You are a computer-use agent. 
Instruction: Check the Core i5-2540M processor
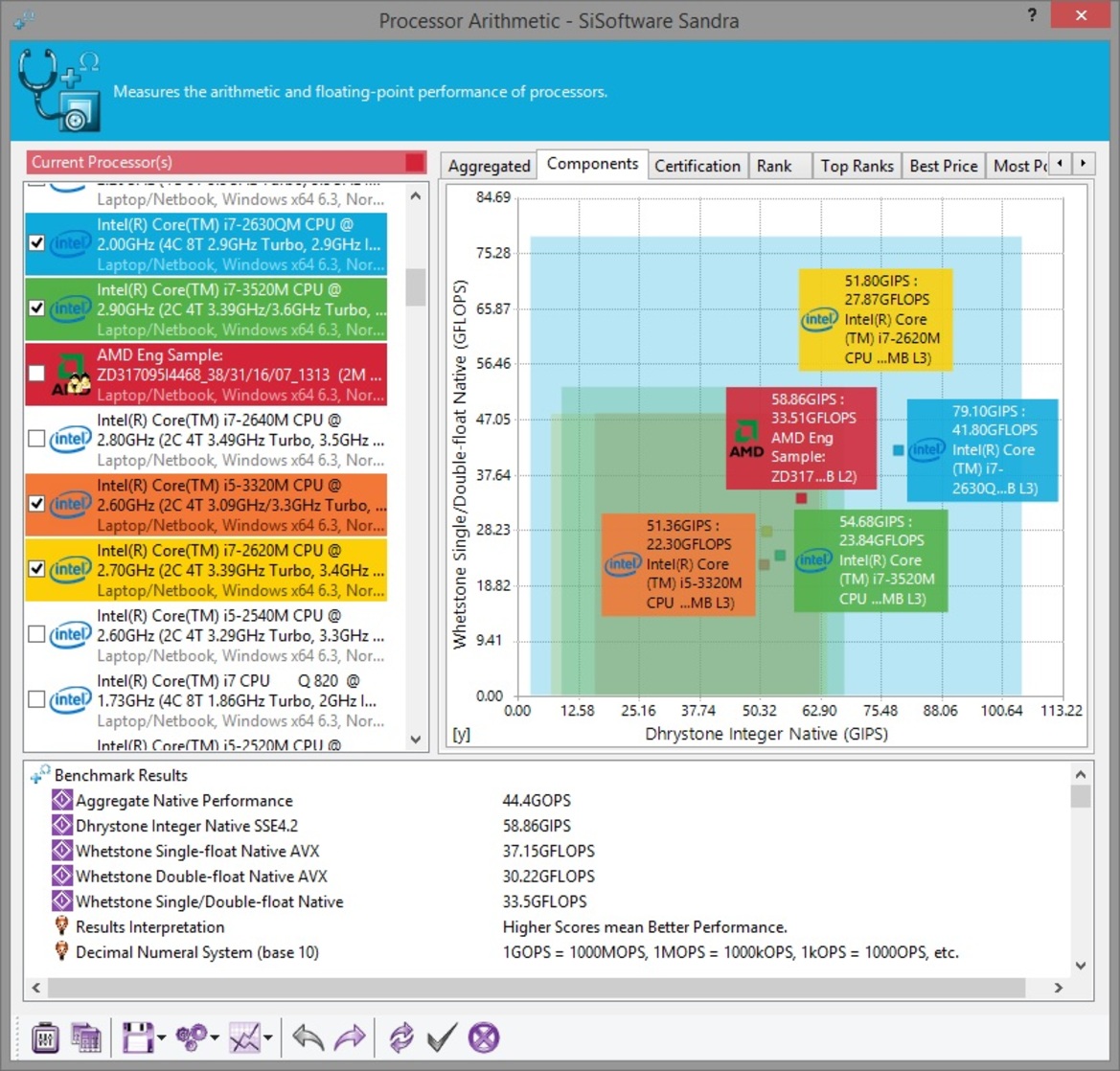pyautogui.click(x=36, y=634)
